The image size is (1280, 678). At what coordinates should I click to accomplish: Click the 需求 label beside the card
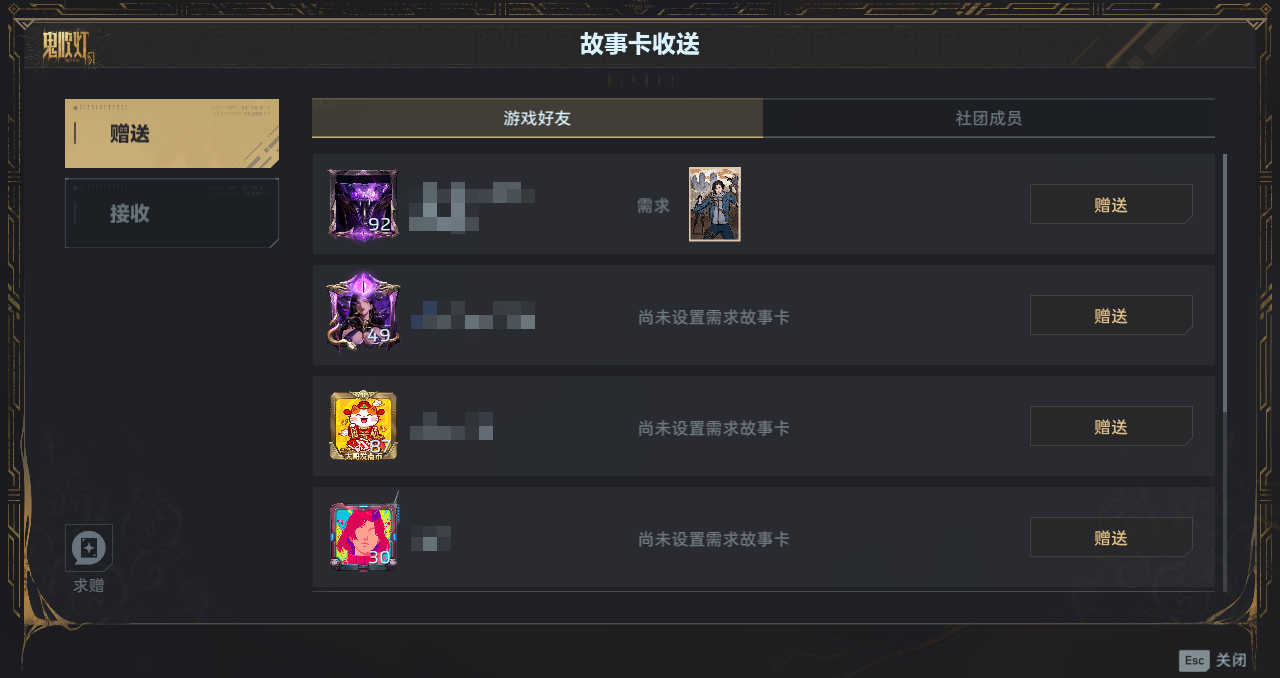point(653,206)
